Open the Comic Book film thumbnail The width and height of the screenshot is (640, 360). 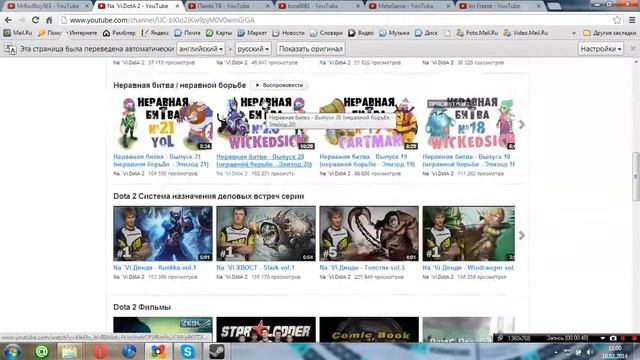click(369, 330)
